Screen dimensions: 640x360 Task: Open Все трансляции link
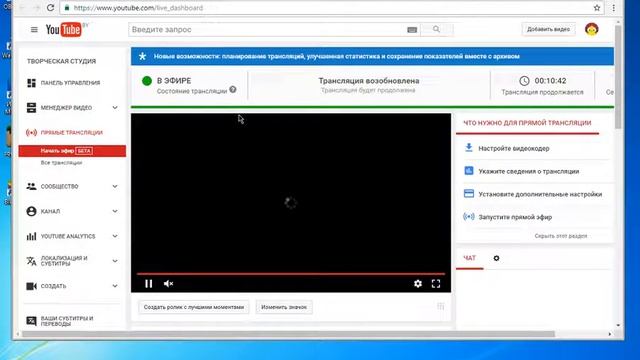[61, 163]
